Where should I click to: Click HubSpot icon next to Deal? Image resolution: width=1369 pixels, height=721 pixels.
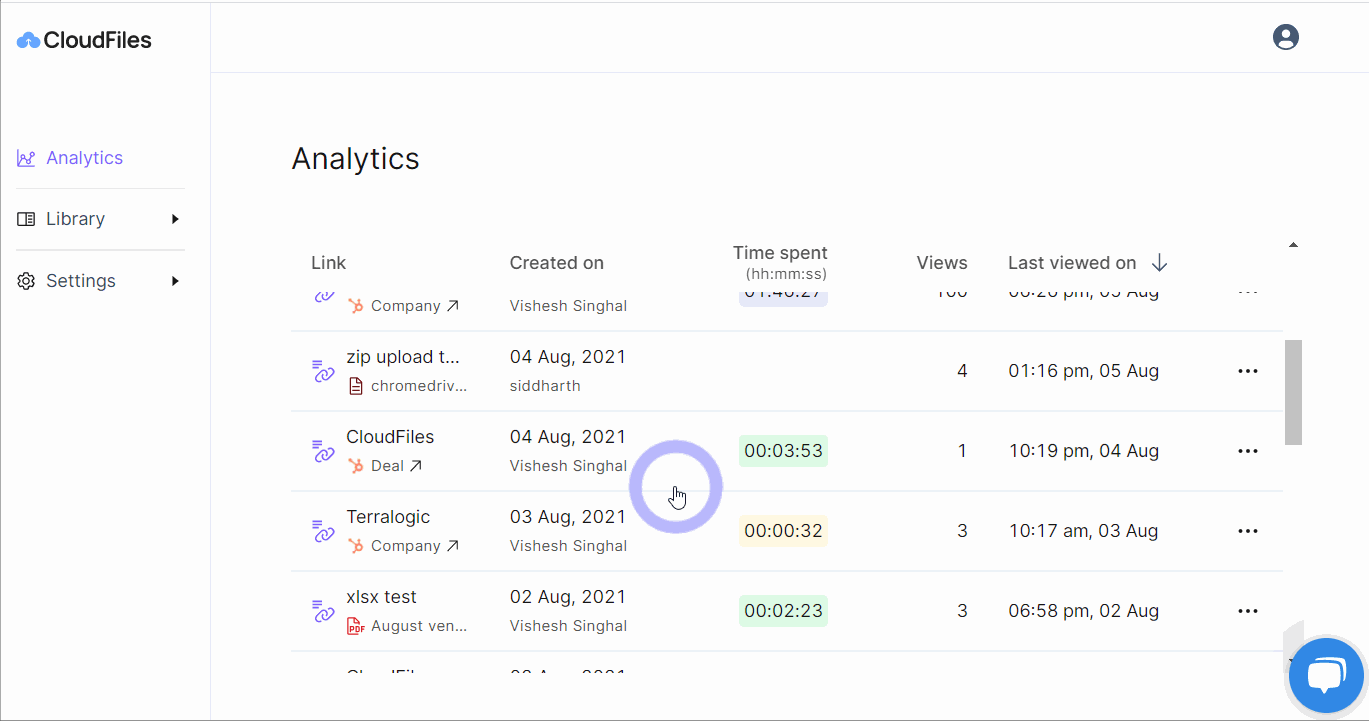pyautogui.click(x=355, y=466)
